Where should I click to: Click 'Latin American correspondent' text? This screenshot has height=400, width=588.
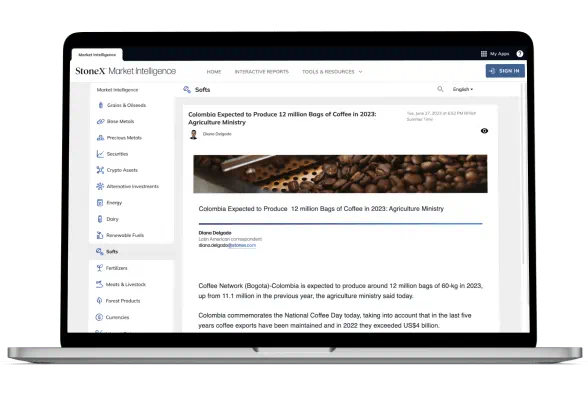230,239
